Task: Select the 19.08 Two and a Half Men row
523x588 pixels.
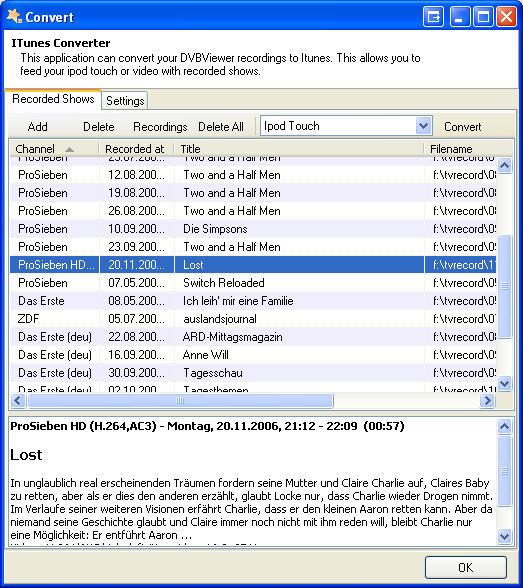Action: (x=253, y=193)
